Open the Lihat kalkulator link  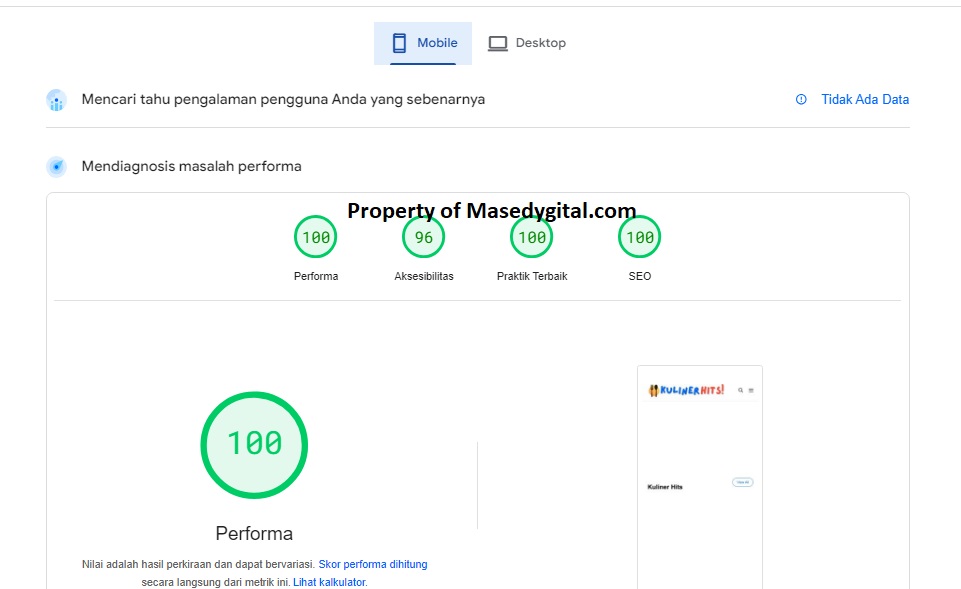[x=329, y=582]
